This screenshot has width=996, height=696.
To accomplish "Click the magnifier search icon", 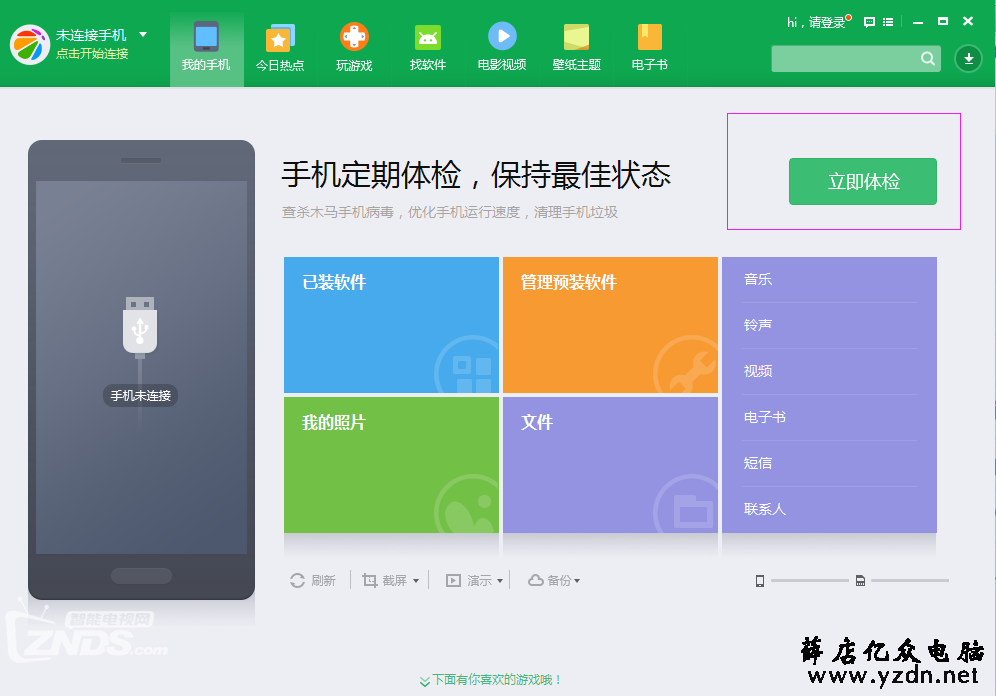I will (x=927, y=58).
